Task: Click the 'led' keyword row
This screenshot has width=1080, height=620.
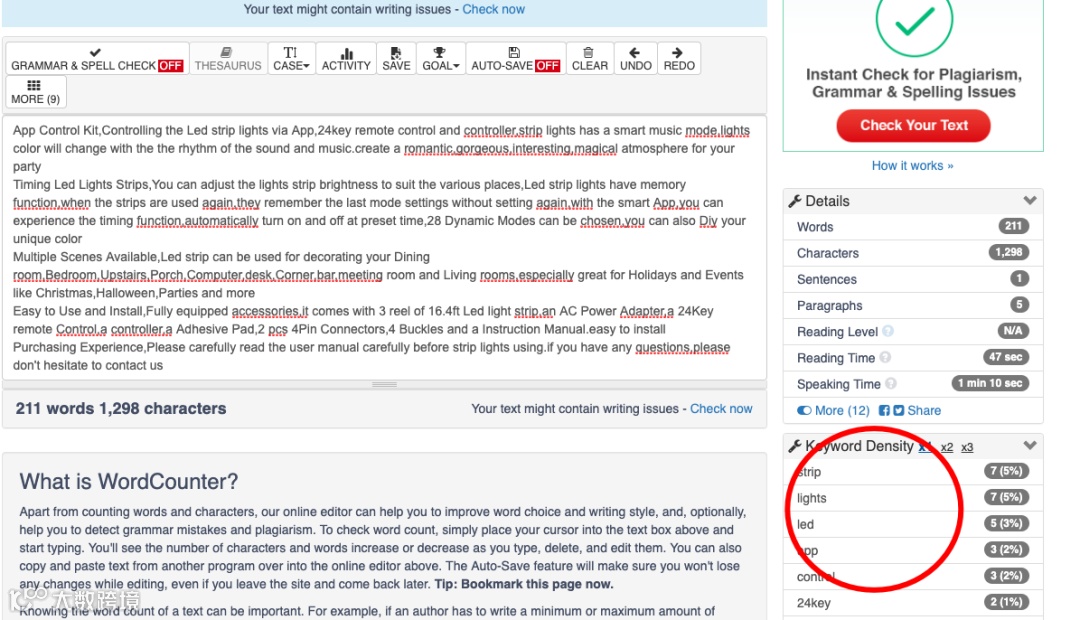Action: point(913,524)
